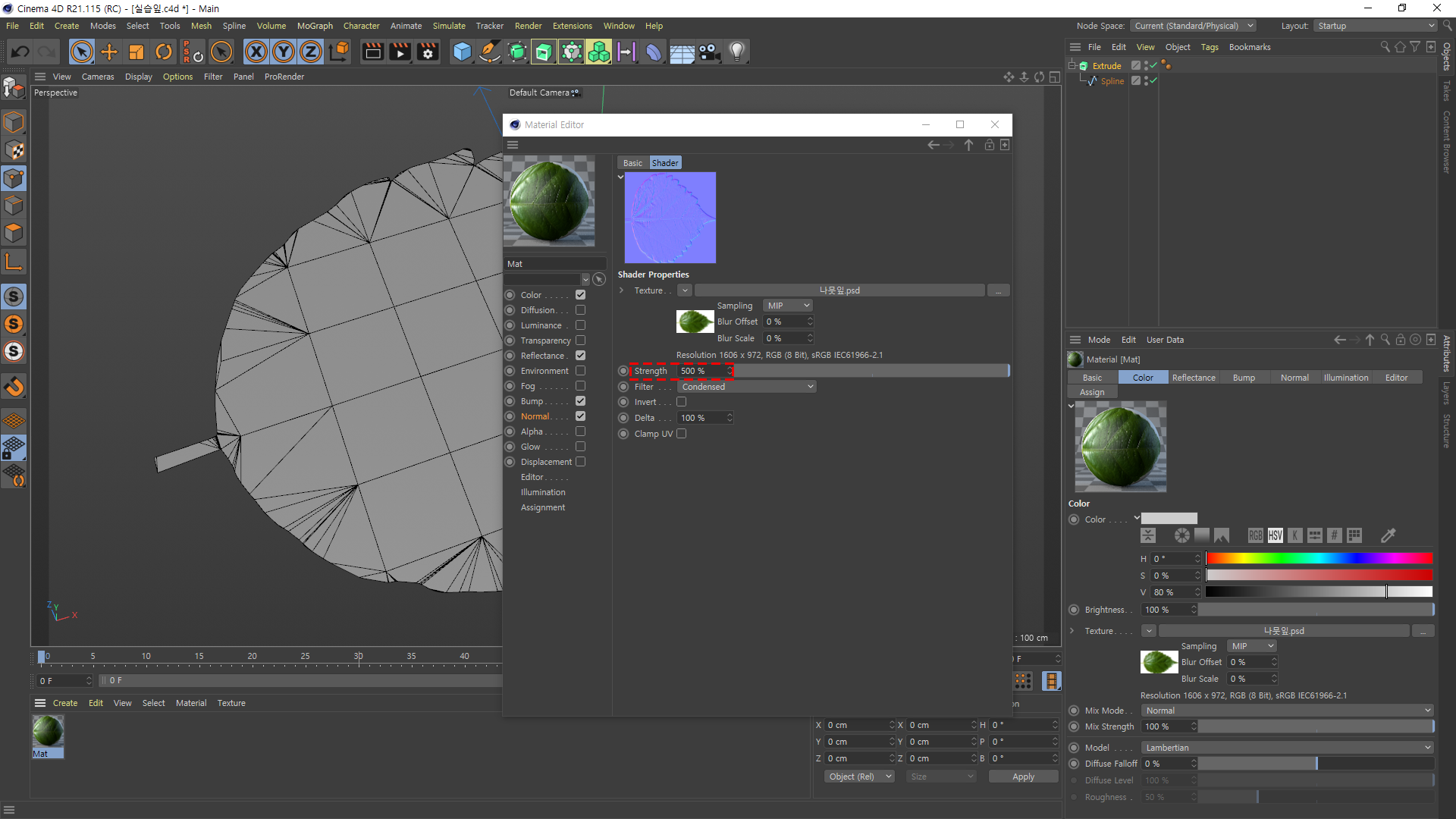1456x819 pixels.
Task: Add a Cube primitive object
Action: [x=462, y=52]
